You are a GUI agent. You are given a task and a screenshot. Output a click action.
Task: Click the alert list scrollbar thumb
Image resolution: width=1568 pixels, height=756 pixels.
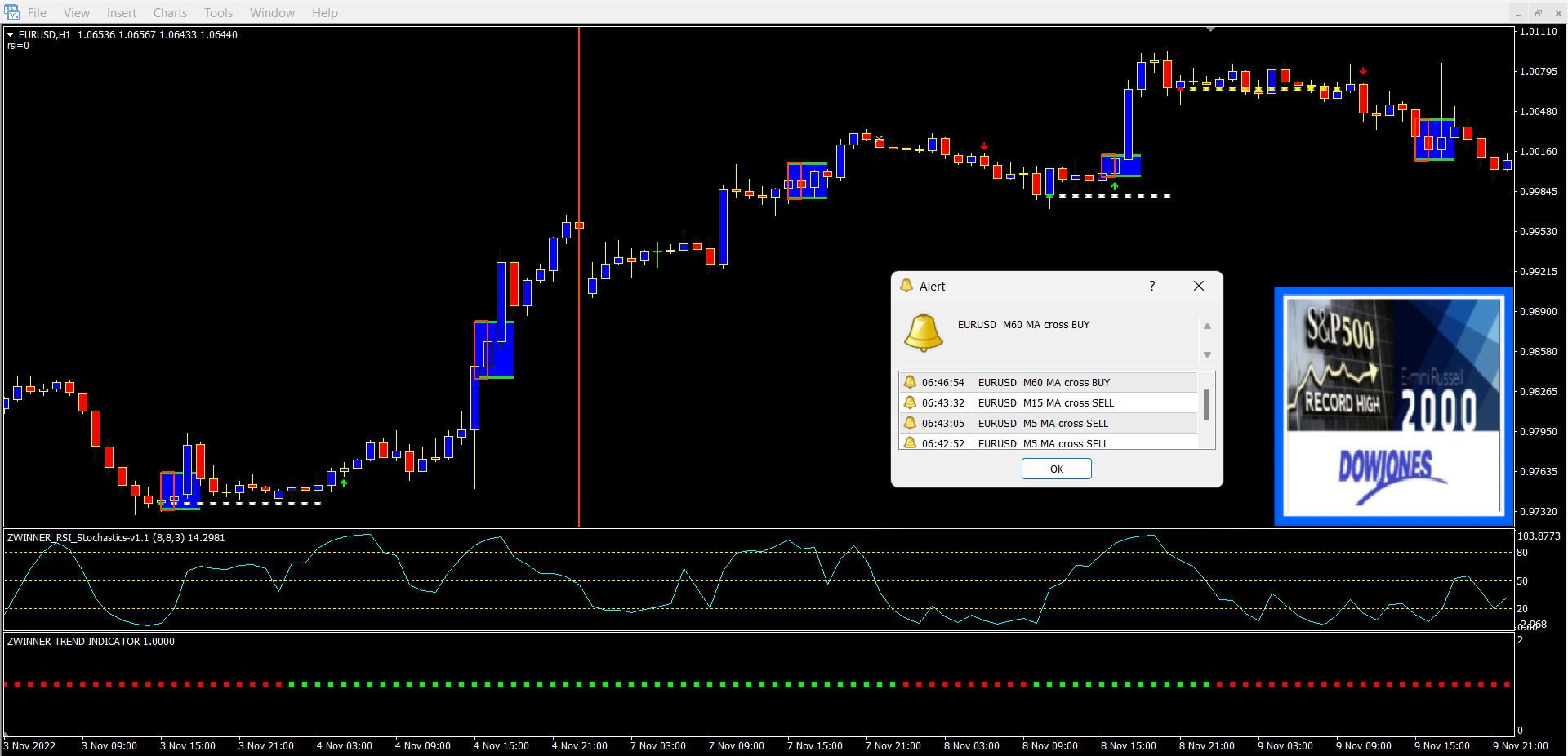[1206, 404]
